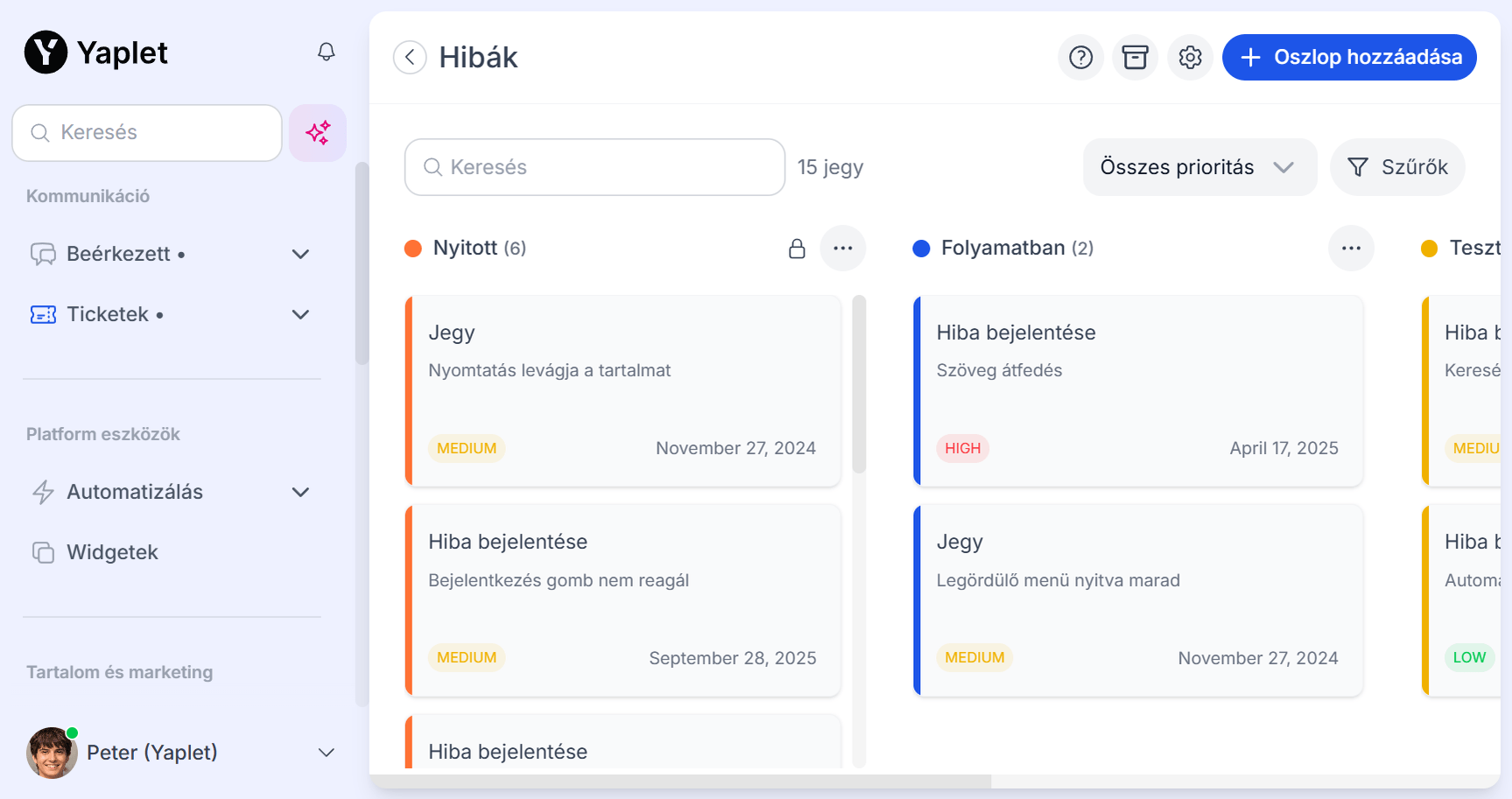Open the AI sparkle assistant button
The height and width of the screenshot is (799, 1512).
pyautogui.click(x=318, y=133)
